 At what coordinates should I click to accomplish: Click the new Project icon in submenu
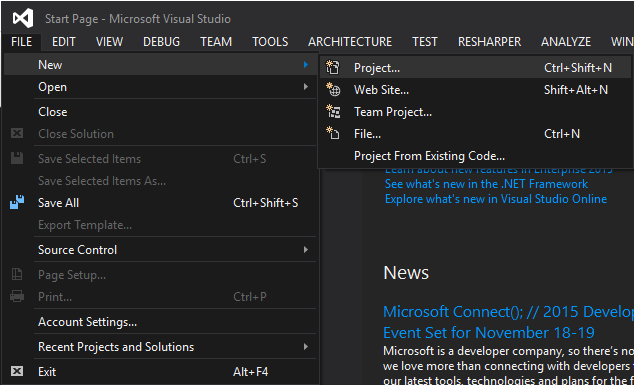(x=333, y=68)
